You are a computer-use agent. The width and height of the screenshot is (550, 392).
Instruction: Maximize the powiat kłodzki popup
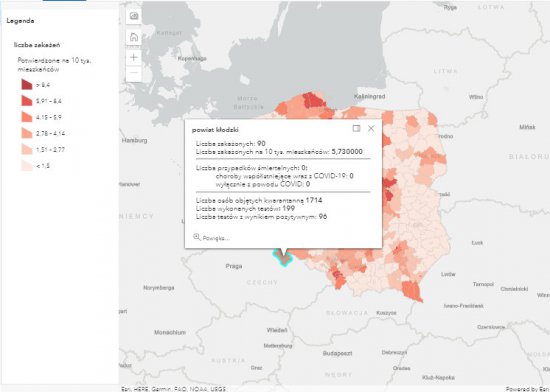click(x=356, y=128)
